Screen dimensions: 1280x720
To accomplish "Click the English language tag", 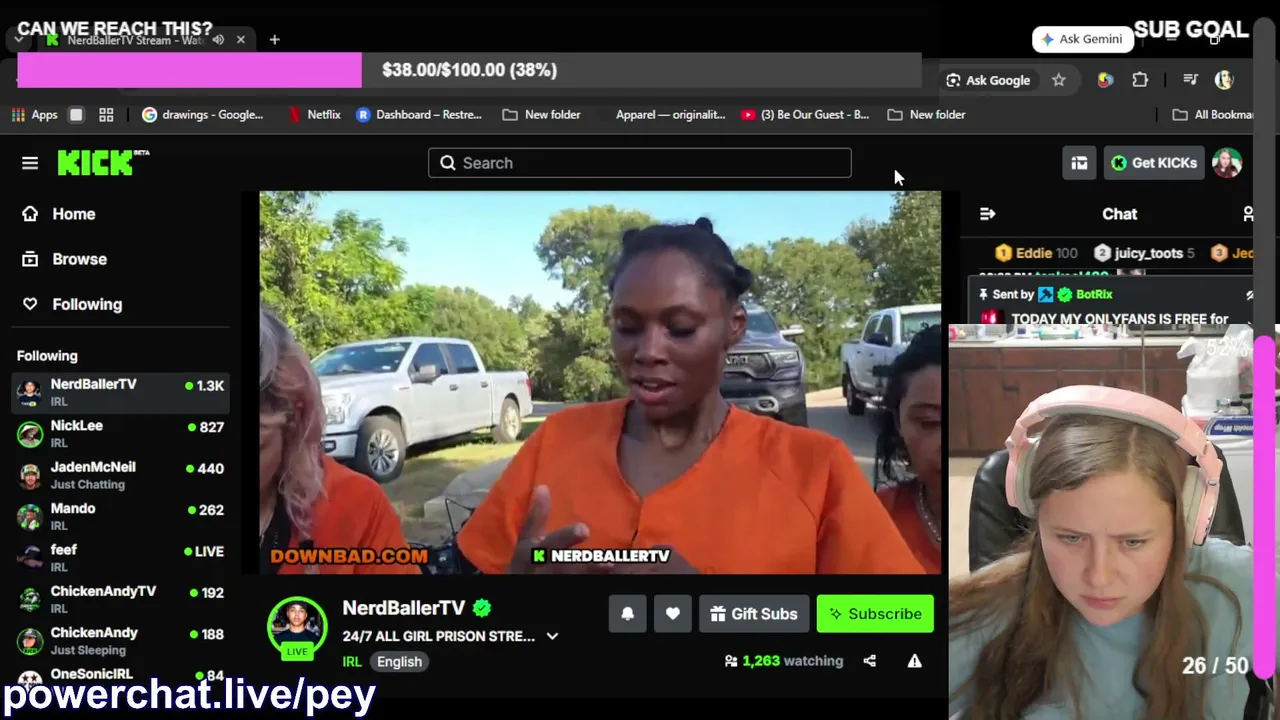I will pos(399,662).
